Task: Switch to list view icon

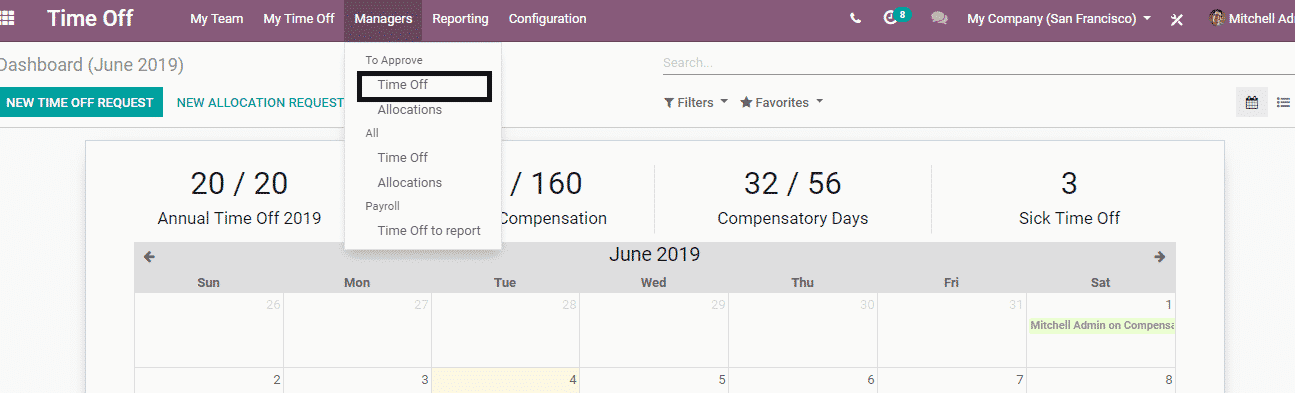Action: click(1283, 102)
